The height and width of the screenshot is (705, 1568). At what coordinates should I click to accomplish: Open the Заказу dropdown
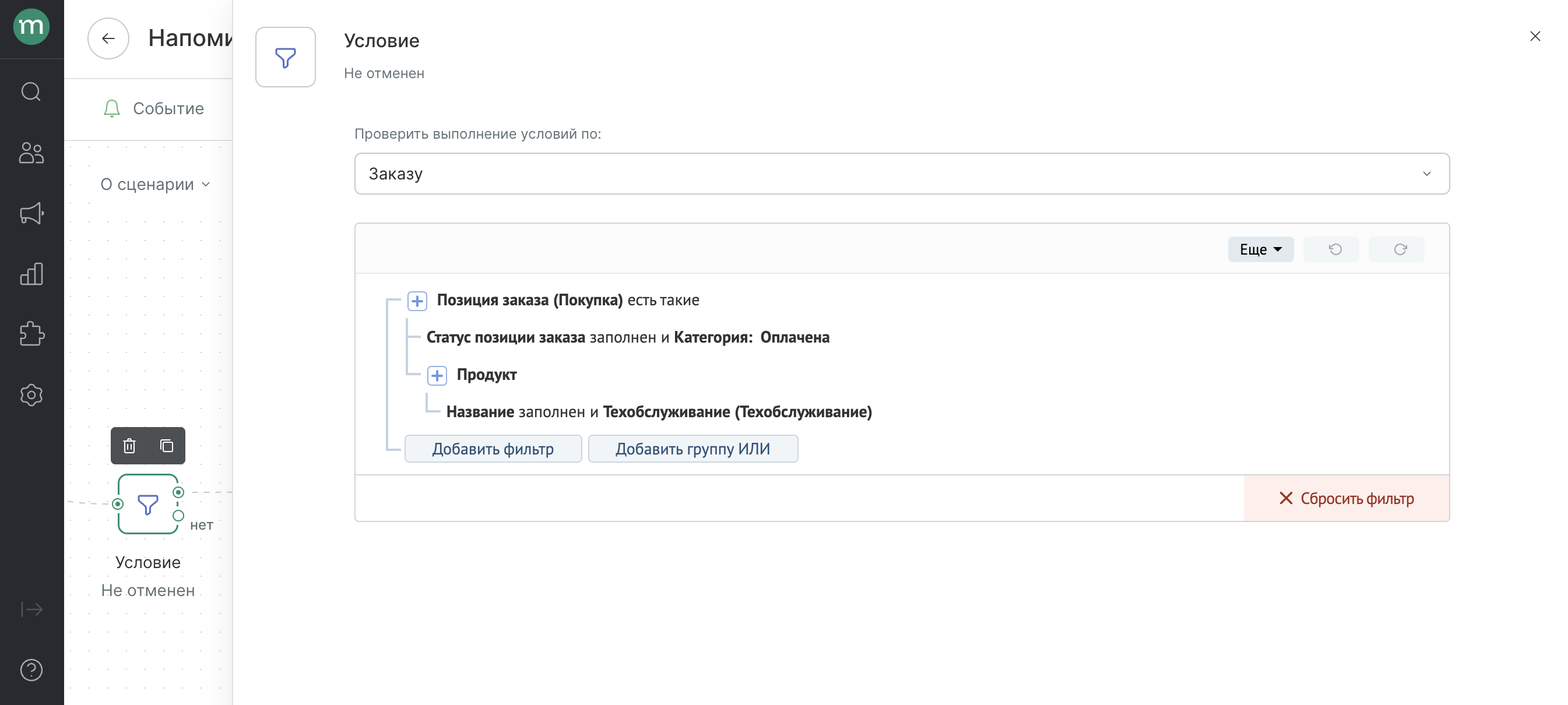coord(902,174)
